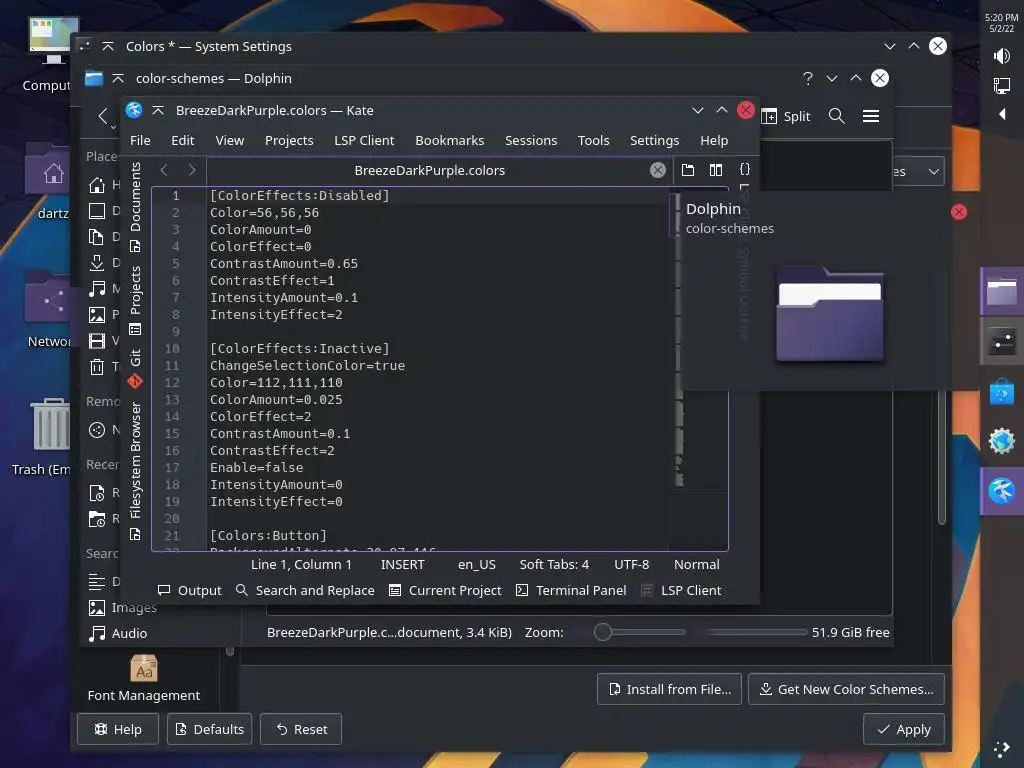1024x768 pixels.
Task: Open the Projects side panel in Kate
Action: pos(135,300)
